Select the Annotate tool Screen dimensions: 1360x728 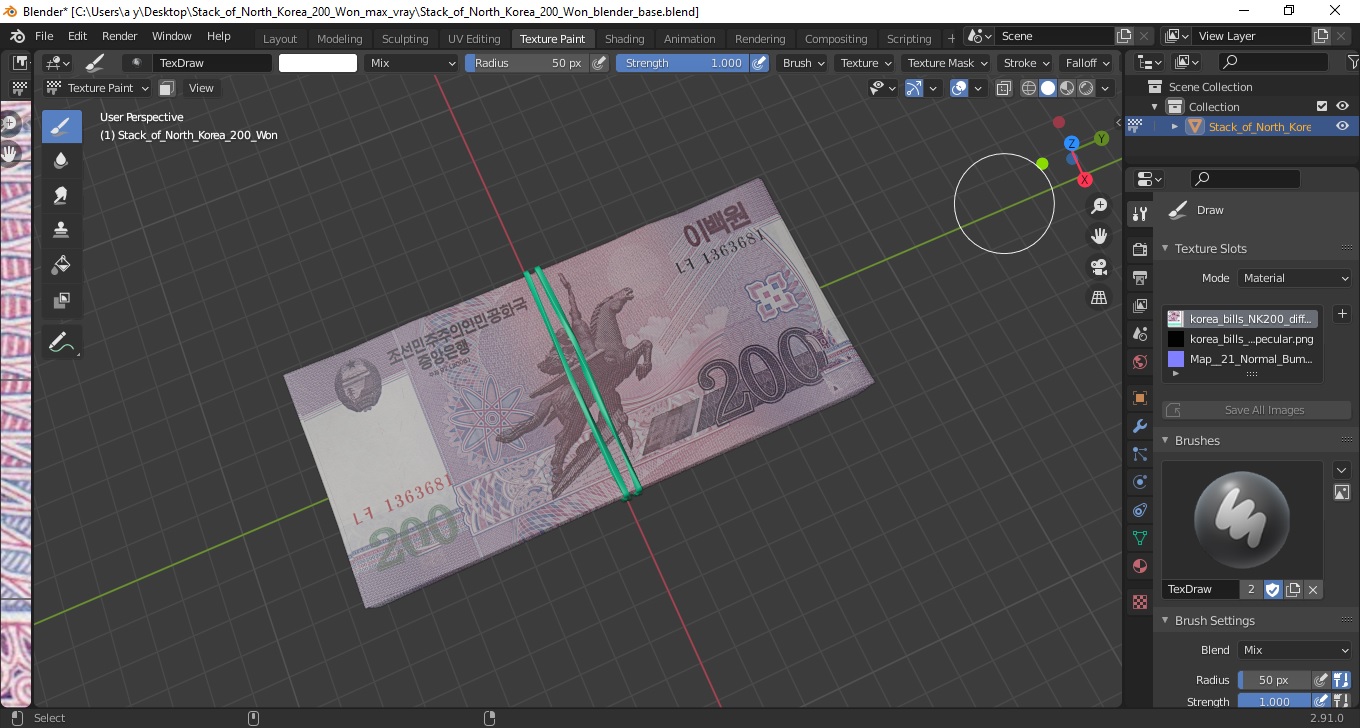tap(61, 342)
